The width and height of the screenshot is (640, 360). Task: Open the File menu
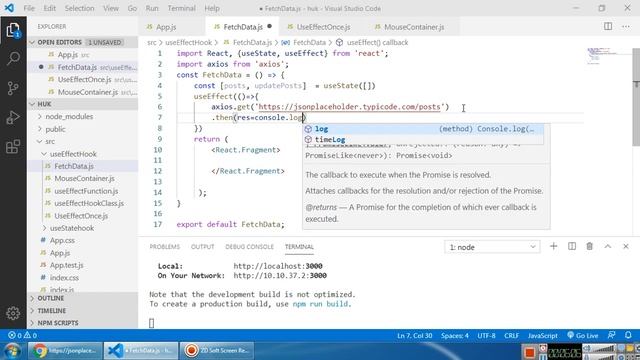tap(29, 8)
